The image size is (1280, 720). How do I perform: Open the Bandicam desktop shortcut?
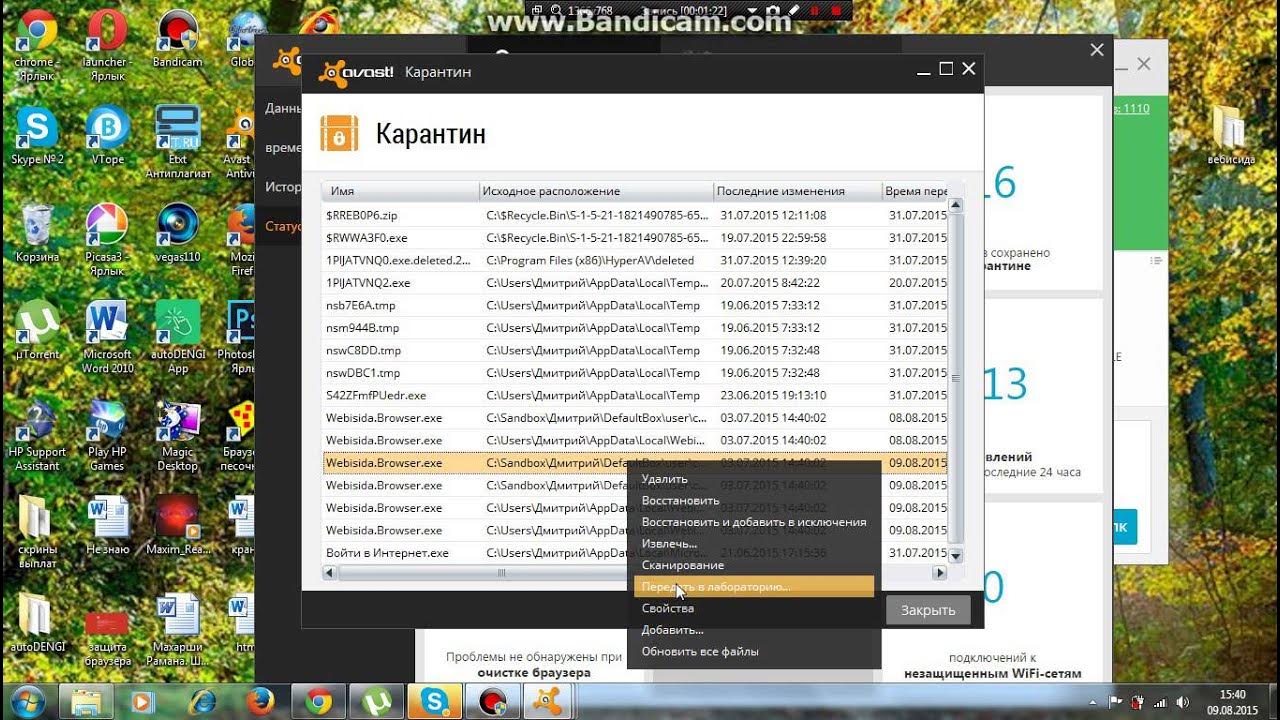pos(177,40)
